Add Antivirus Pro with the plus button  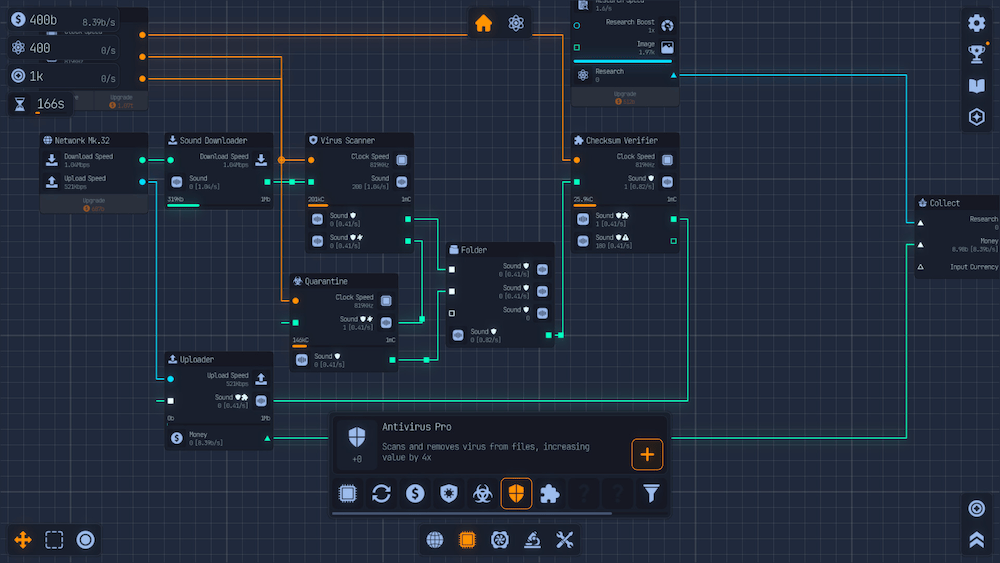tap(647, 455)
